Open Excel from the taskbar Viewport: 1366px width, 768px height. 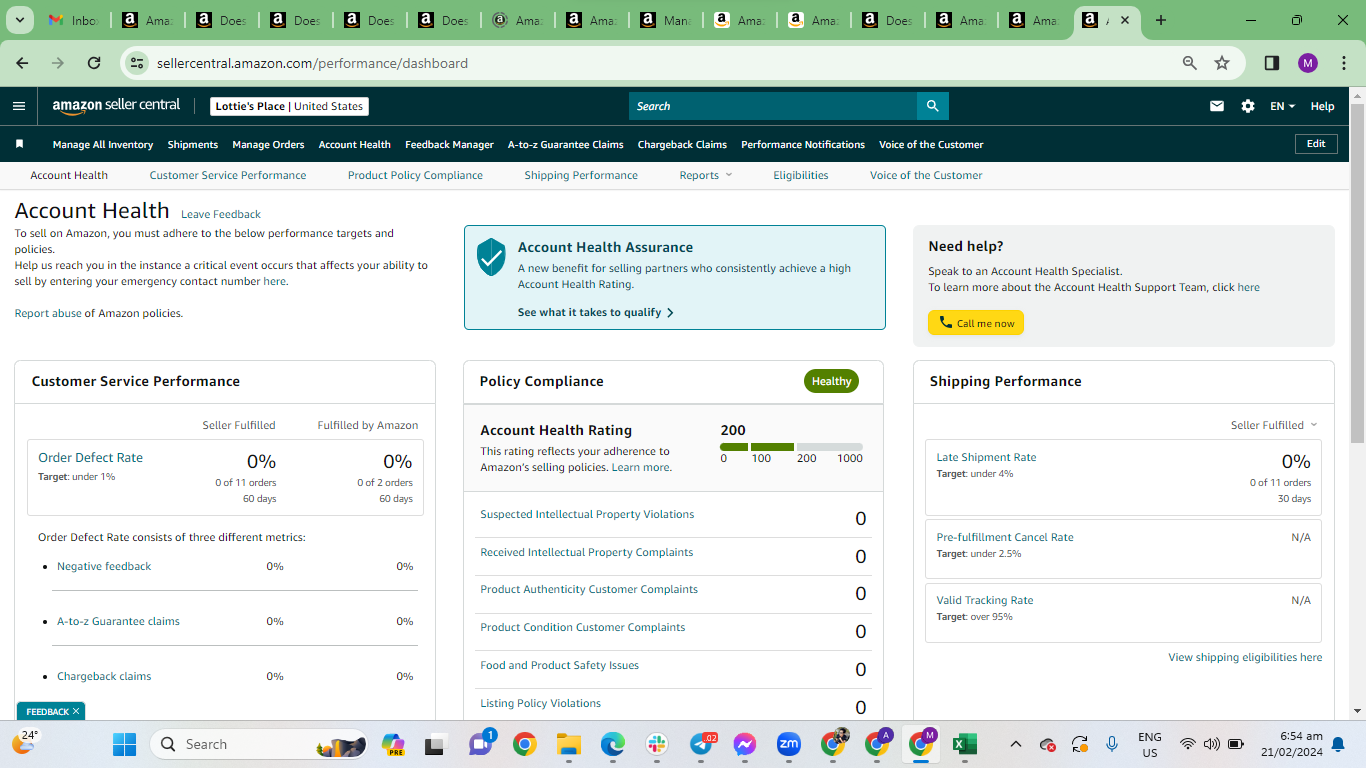tap(964, 744)
